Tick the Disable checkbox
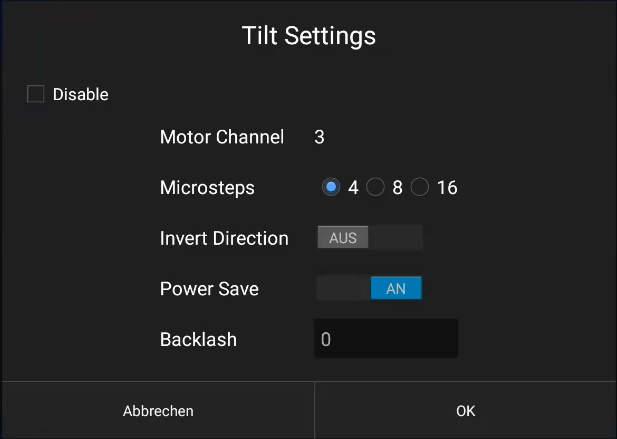 (x=35, y=94)
